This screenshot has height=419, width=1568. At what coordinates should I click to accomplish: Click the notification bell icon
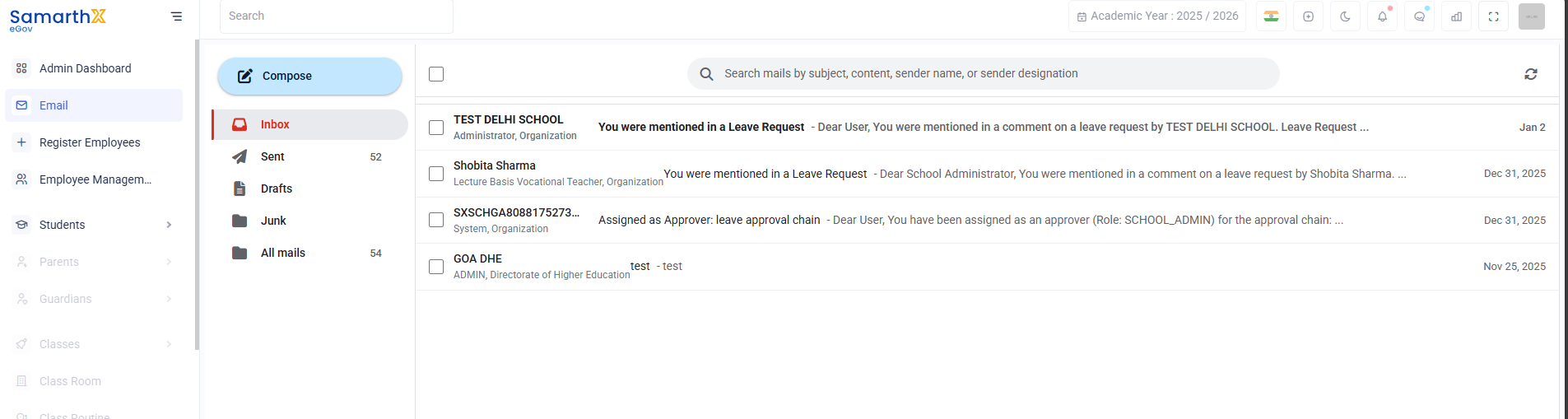tap(1383, 16)
